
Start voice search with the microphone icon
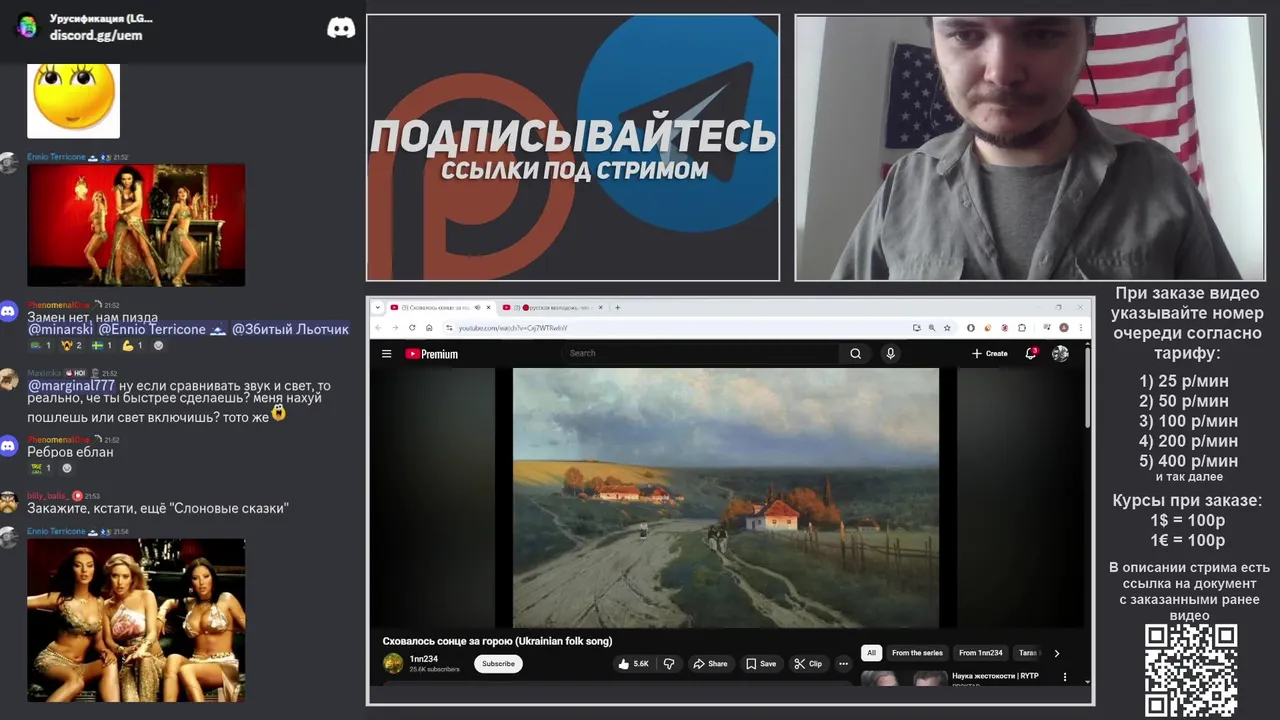pyautogui.click(x=890, y=353)
